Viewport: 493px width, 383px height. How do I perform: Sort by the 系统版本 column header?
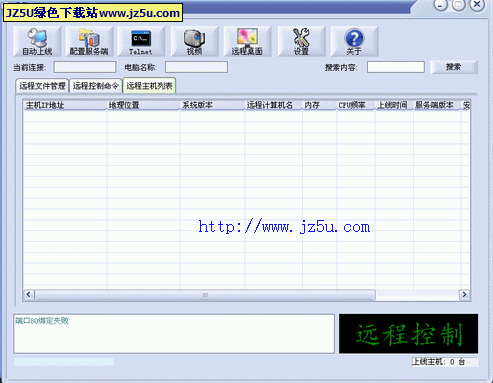212,105
